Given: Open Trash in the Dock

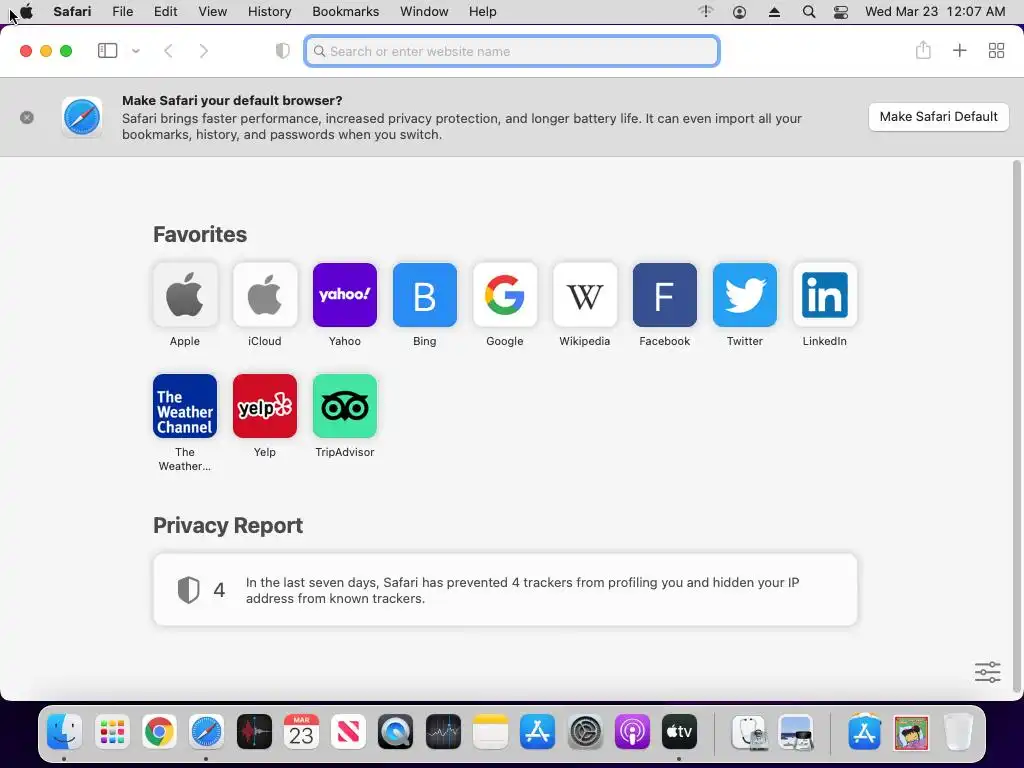Looking at the screenshot, I should tap(958, 731).
